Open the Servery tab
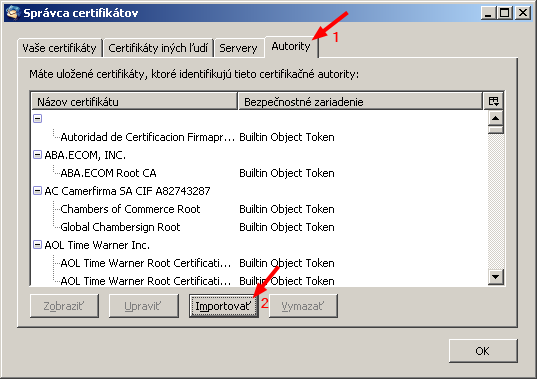 pos(238,48)
